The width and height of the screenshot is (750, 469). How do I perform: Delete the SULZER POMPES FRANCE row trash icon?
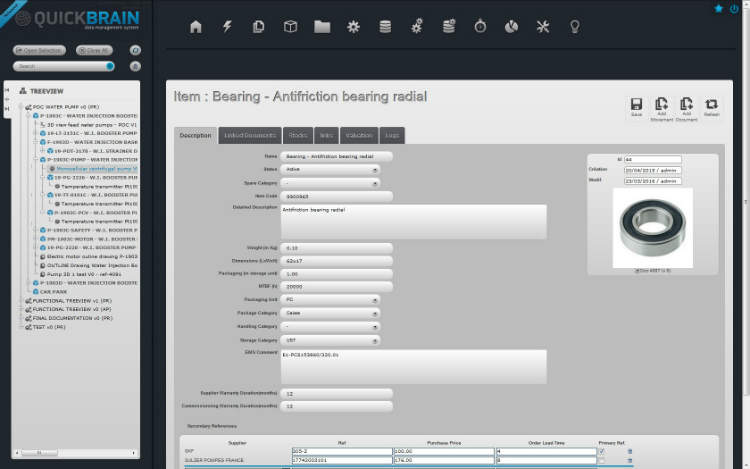(x=629, y=460)
